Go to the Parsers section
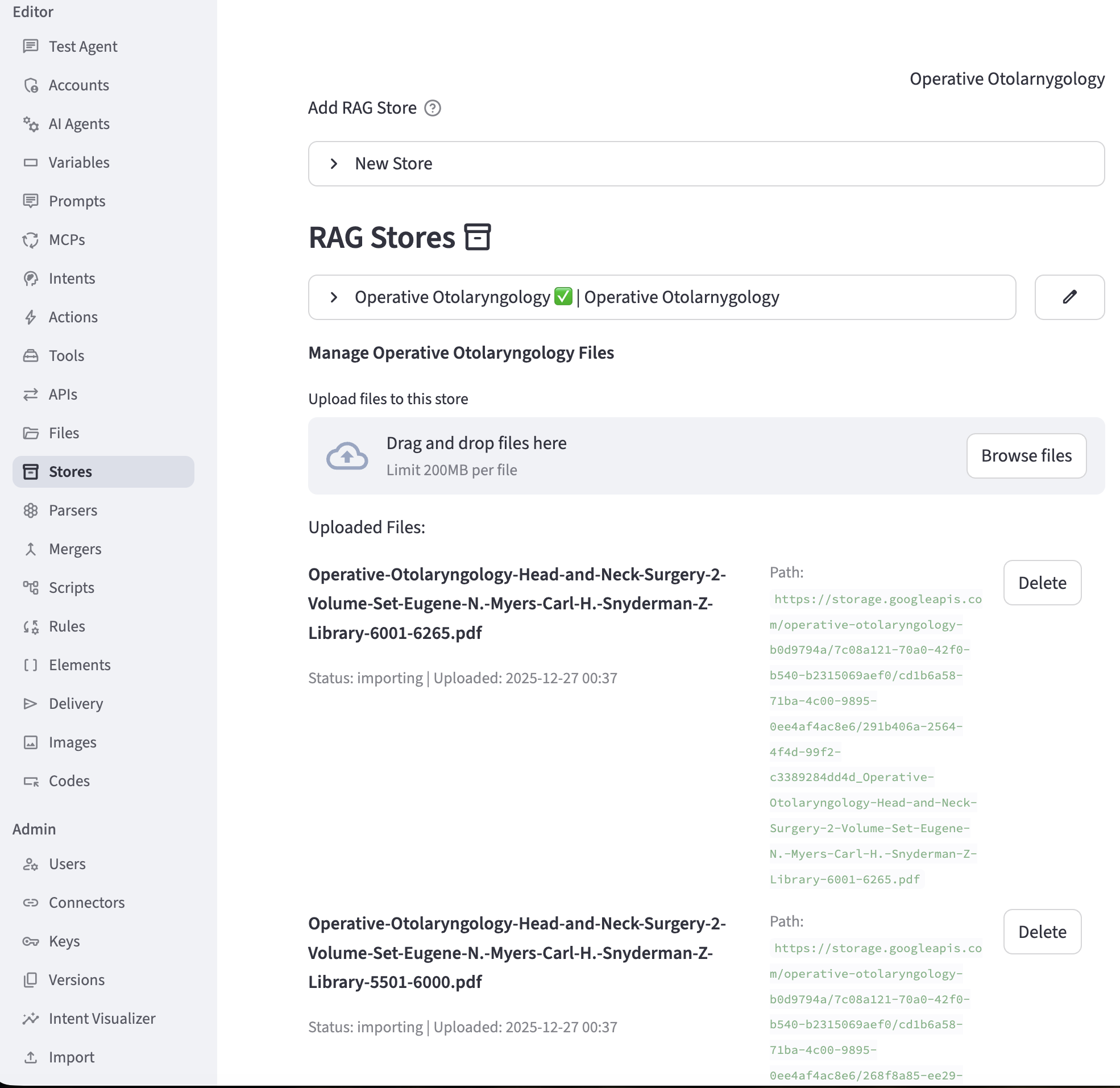 pos(73,510)
